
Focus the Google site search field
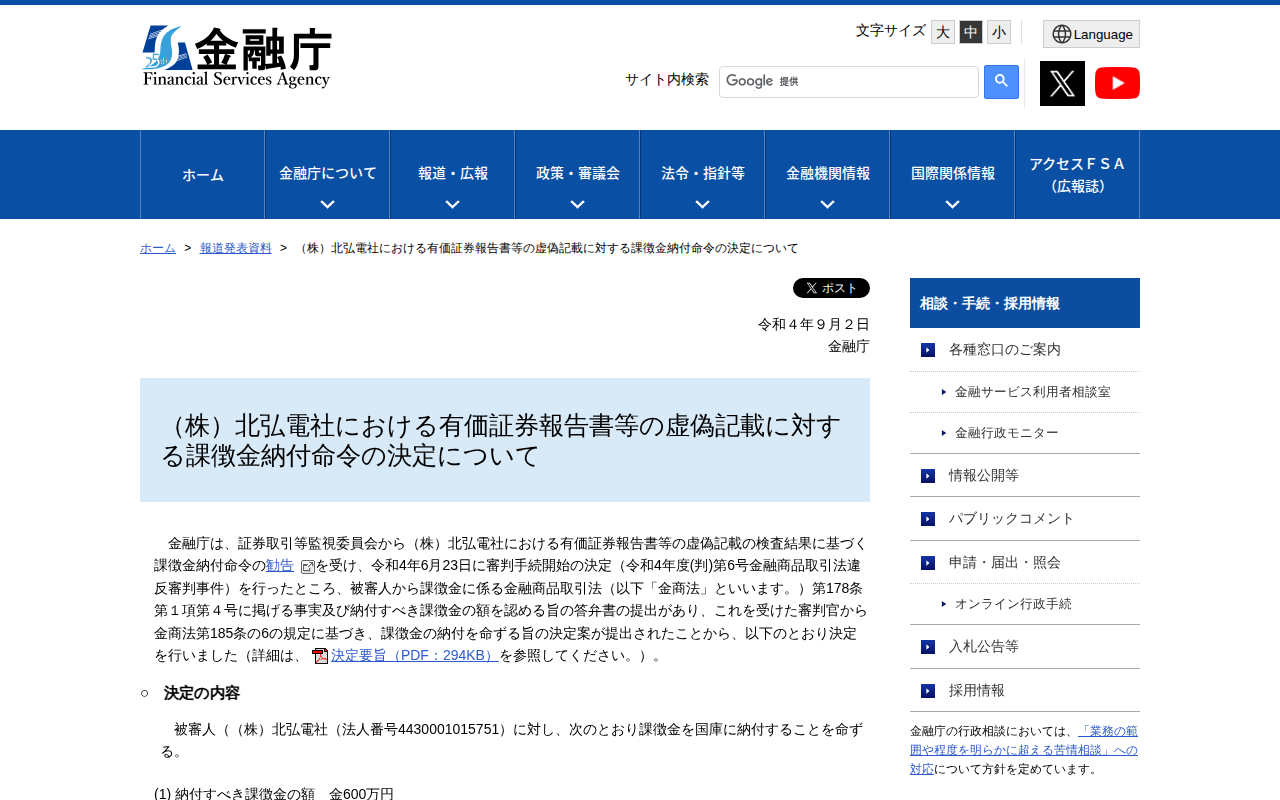848,82
